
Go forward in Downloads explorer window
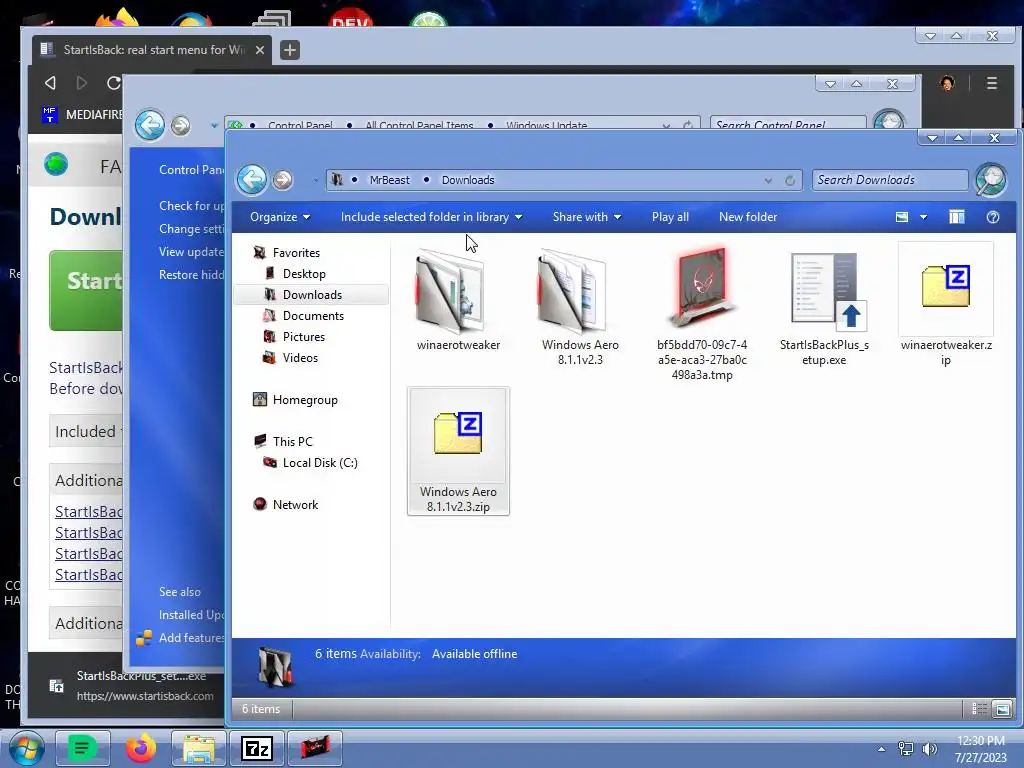pyautogui.click(x=282, y=180)
